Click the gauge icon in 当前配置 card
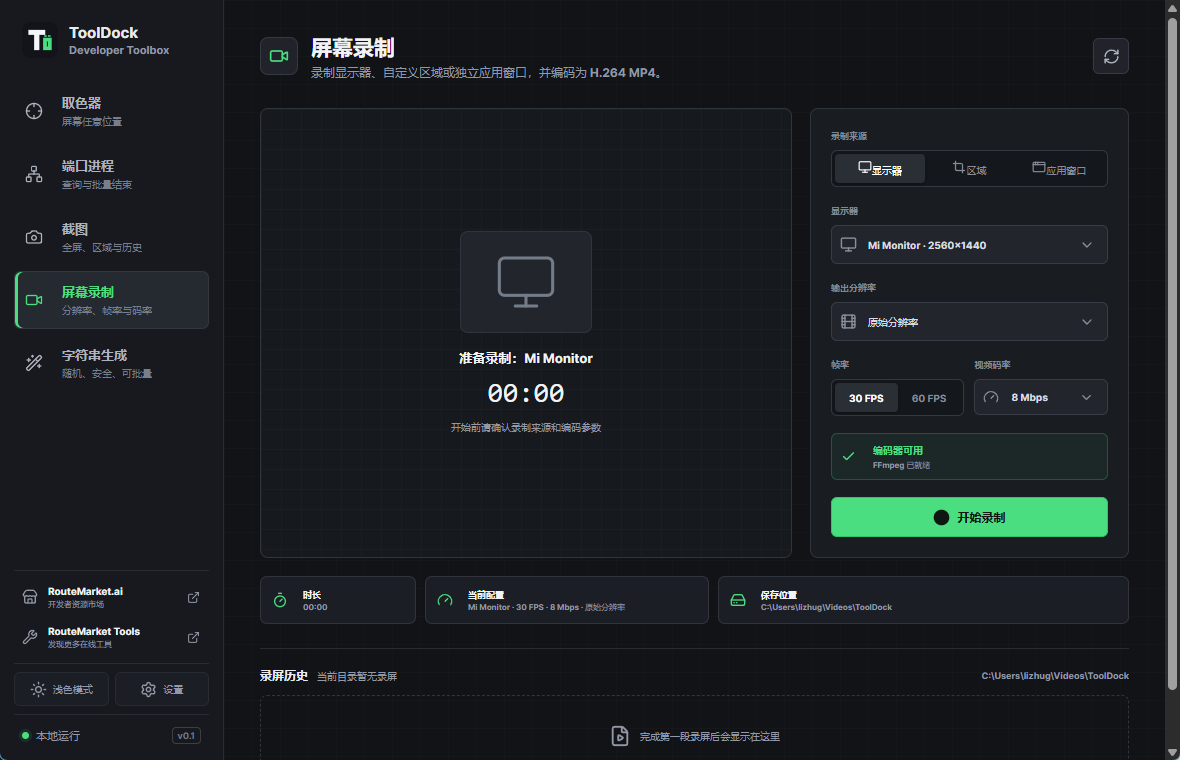The width and height of the screenshot is (1180, 760). [445, 600]
